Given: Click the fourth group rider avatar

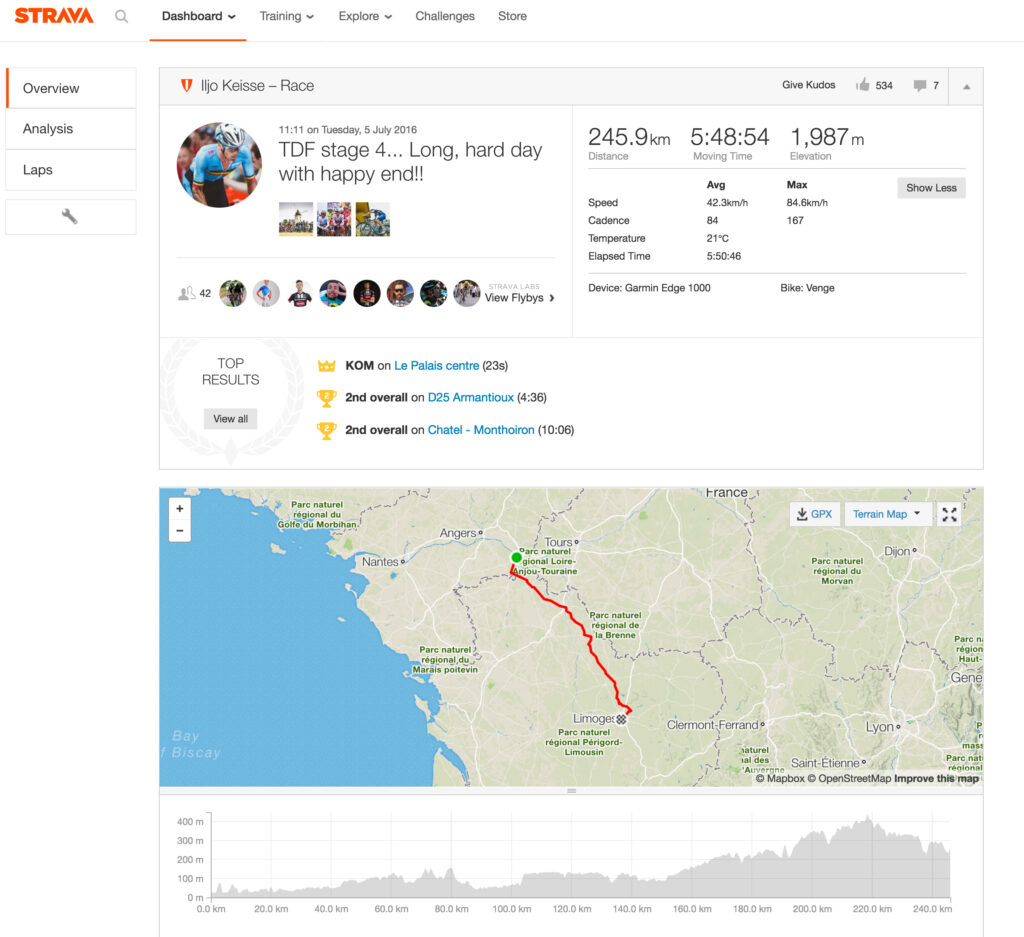Looking at the screenshot, I should pyautogui.click(x=333, y=293).
